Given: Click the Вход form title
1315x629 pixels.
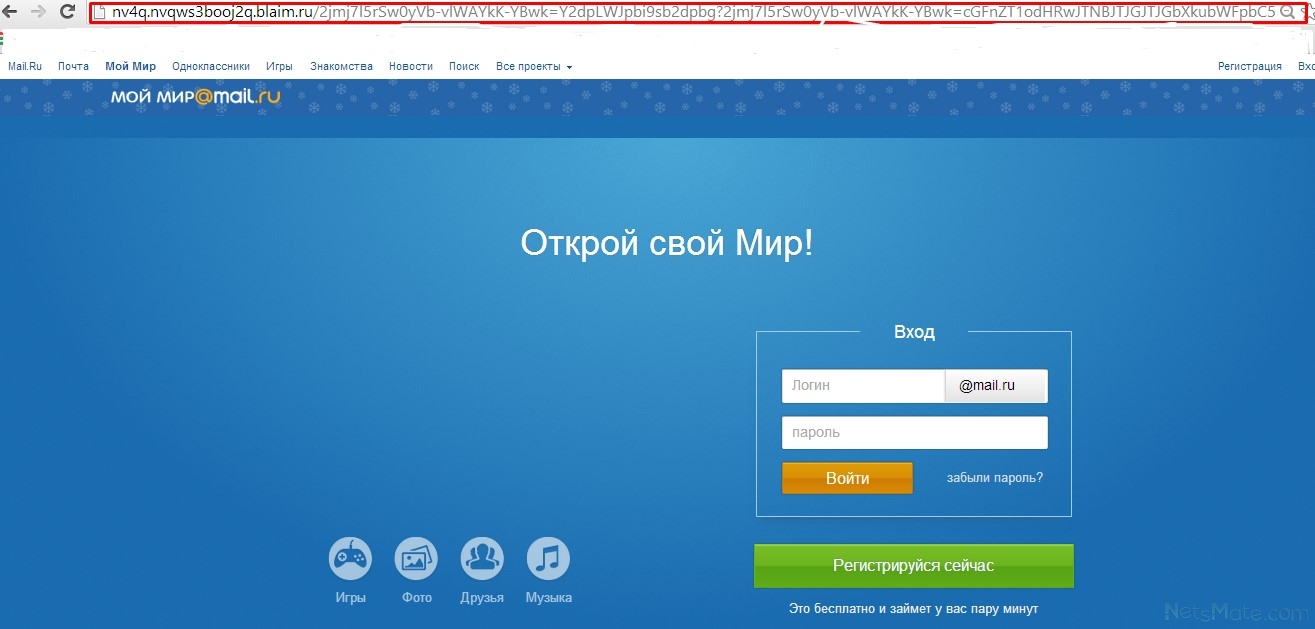Looking at the screenshot, I should 914,332.
